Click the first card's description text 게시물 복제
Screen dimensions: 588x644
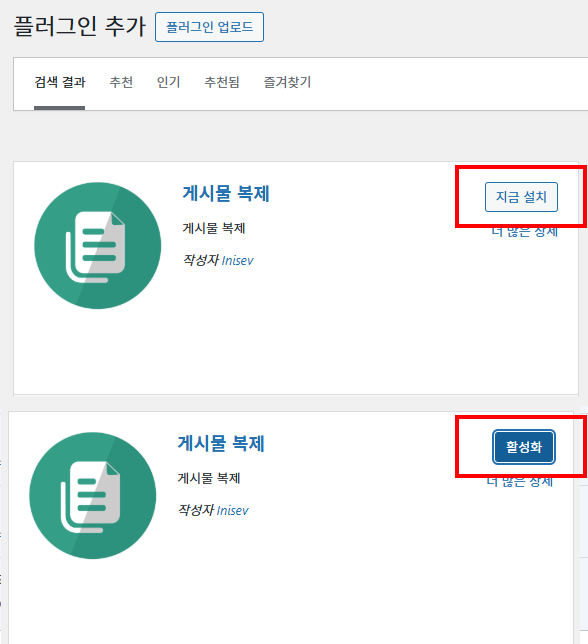pos(214,228)
